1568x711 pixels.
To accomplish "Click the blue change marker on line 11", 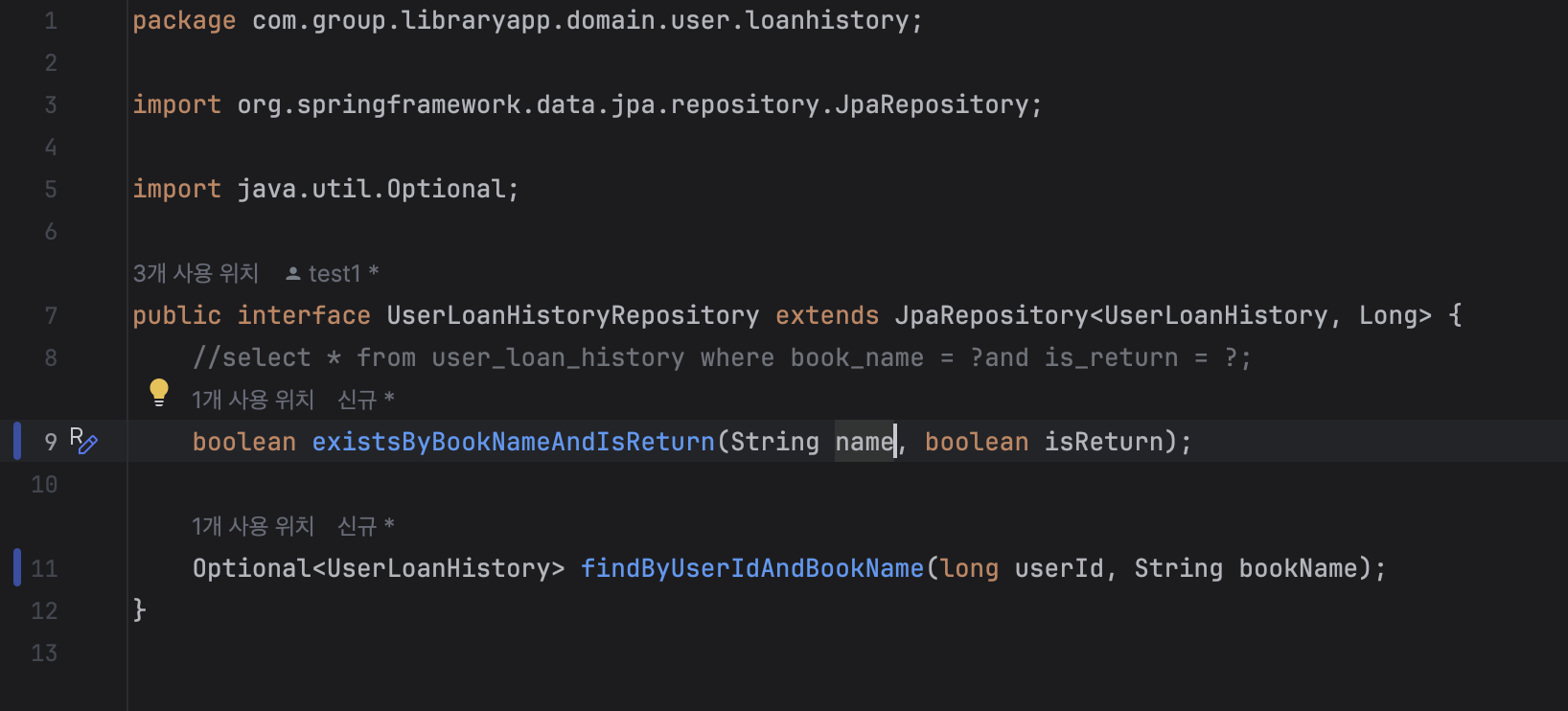I will tap(17, 567).
